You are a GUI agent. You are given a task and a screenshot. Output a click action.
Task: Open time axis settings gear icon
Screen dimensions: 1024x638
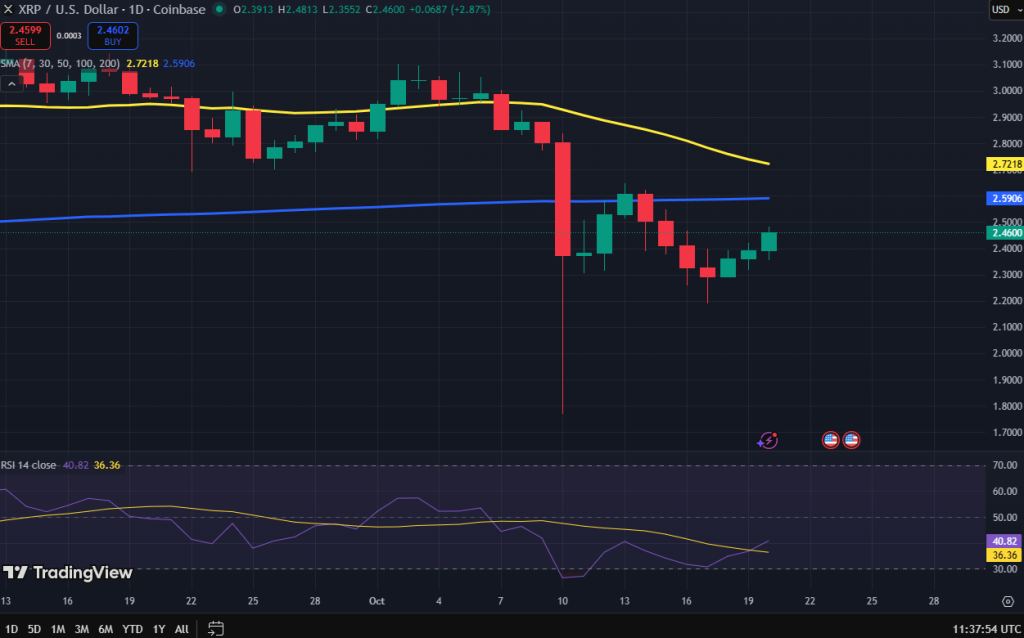coord(1007,601)
